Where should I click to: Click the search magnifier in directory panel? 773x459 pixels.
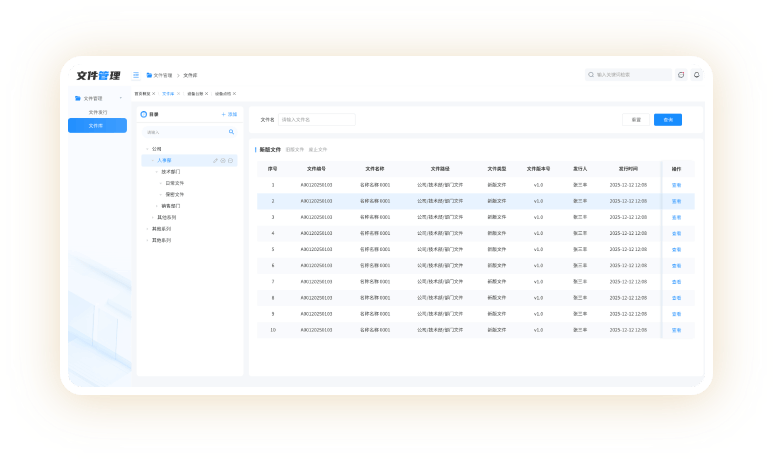tap(231, 131)
